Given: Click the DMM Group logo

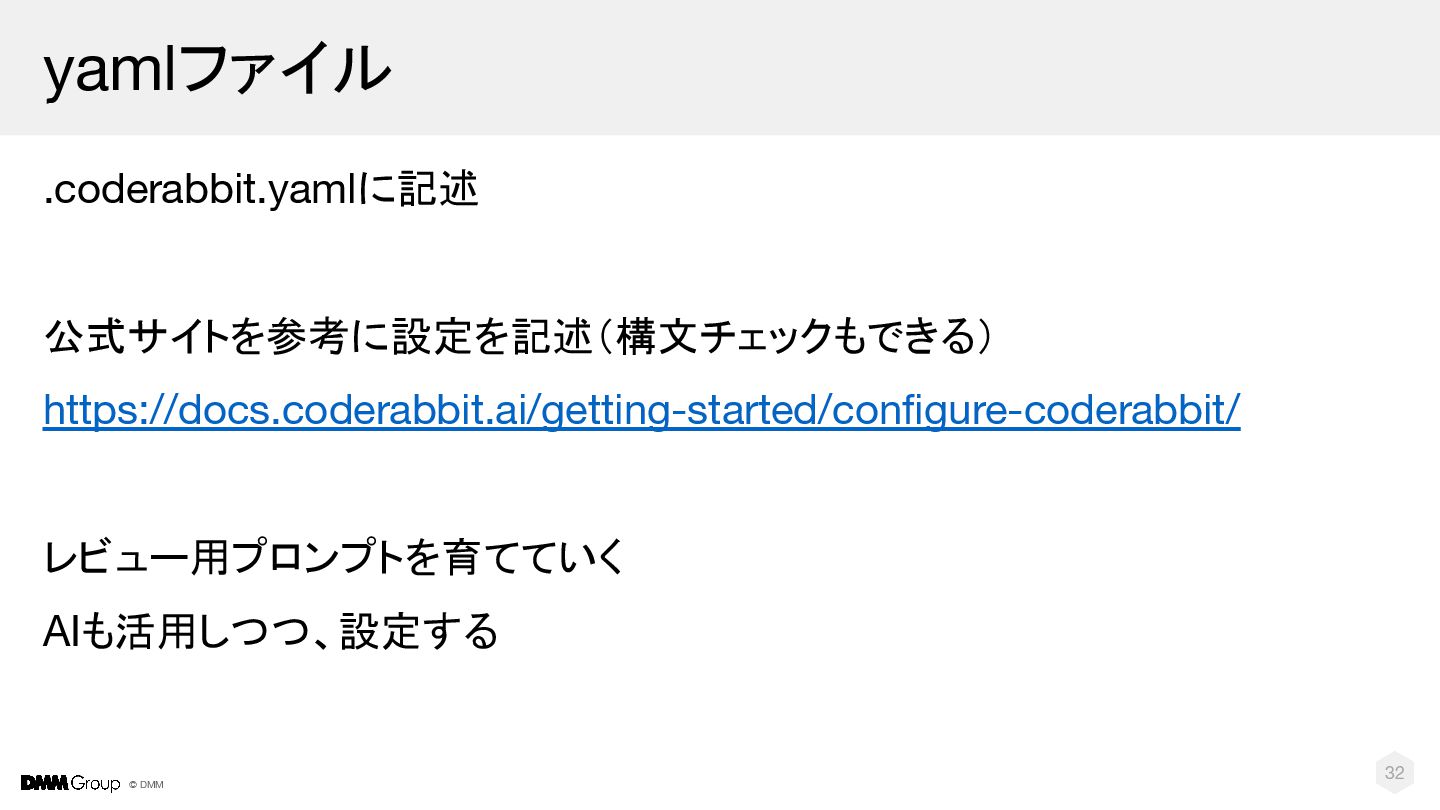Looking at the screenshot, I should click(x=70, y=783).
